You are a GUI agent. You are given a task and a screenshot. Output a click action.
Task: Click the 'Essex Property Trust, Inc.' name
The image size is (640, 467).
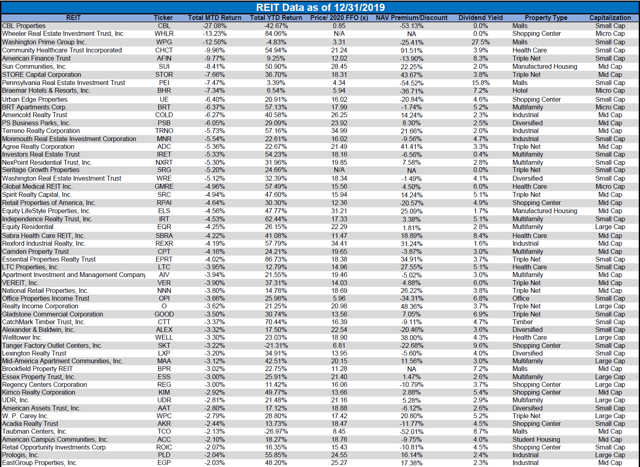tap(38, 377)
